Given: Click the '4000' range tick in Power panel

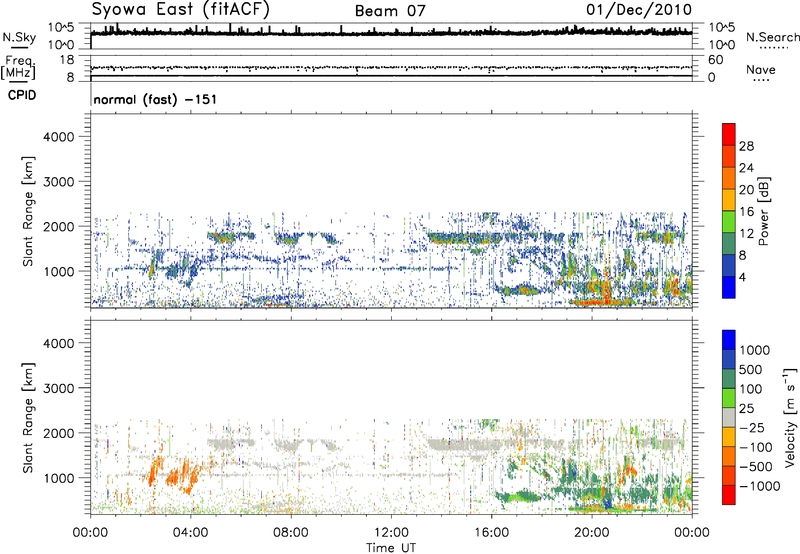Looking at the screenshot, I should coord(58,137).
